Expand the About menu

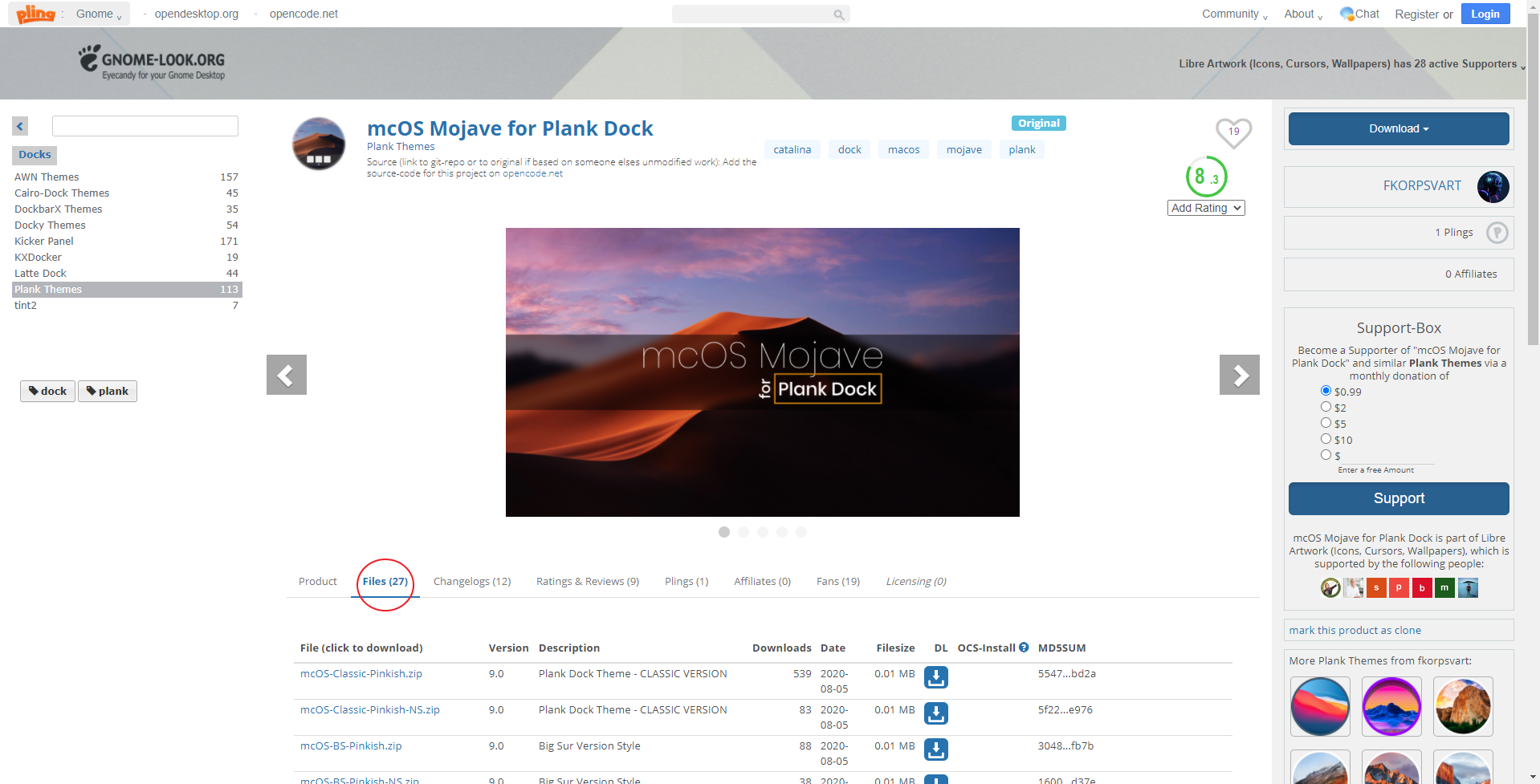point(1302,14)
